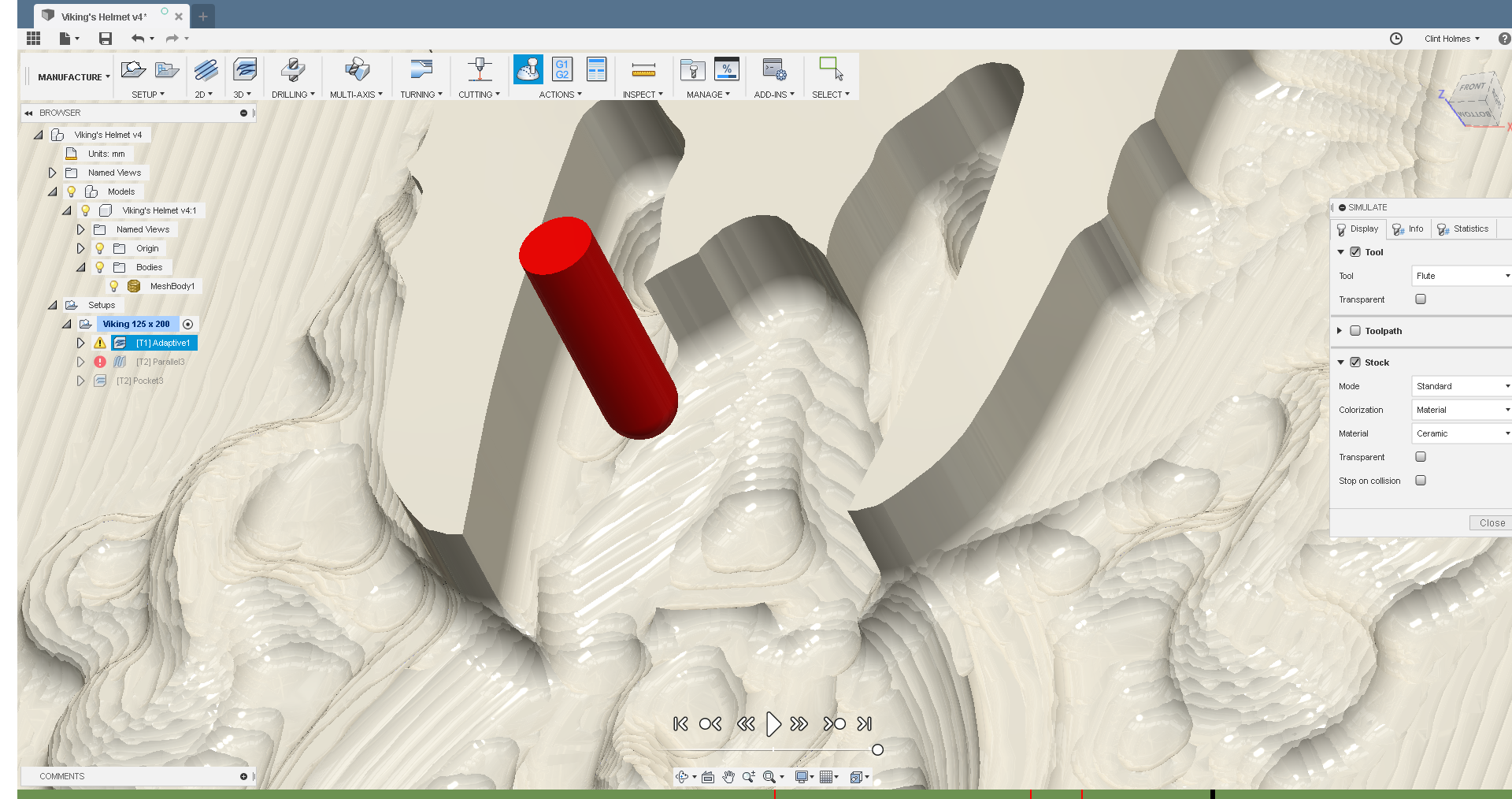The height and width of the screenshot is (799, 1512).
Task: Open the Material dropdown showing Ceramic
Action: click(x=1461, y=433)
